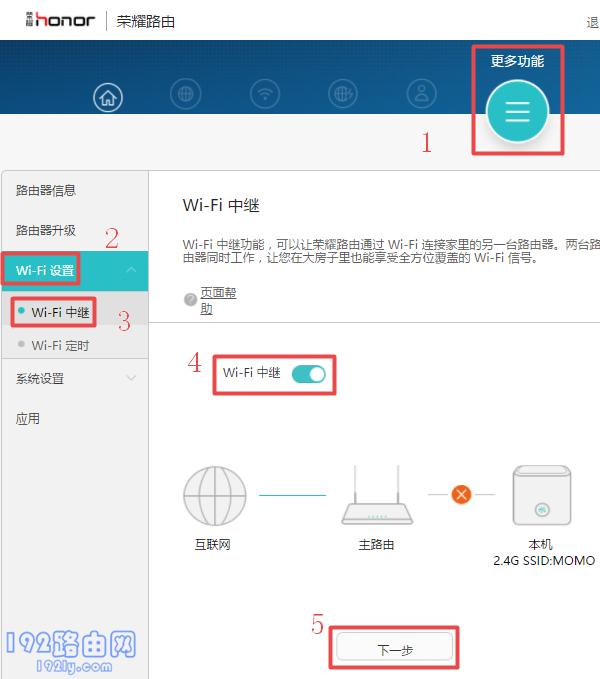
Task: Click the 本机 device icon in diagram
Action: click(540, 495)
